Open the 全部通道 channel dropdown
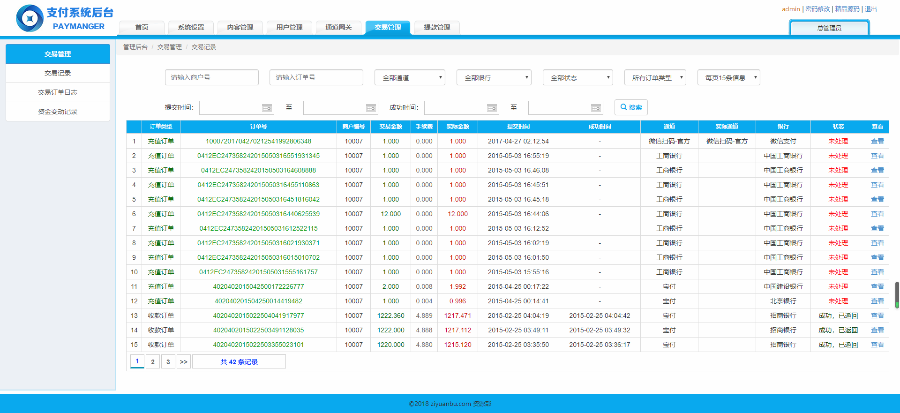Viewport: 900px width, 413px height. 410,77
